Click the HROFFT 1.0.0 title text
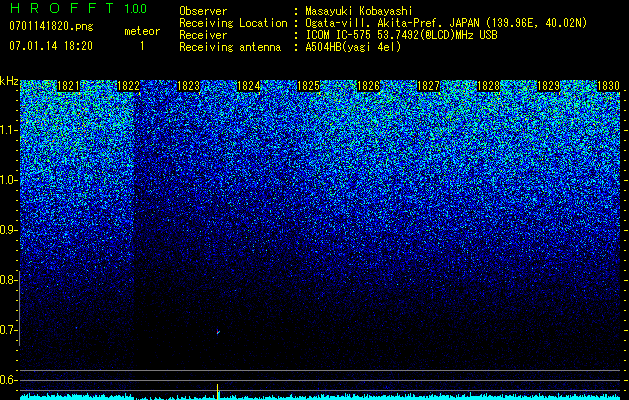The height and width of the screenshot is (400, 629). point(79,8)
